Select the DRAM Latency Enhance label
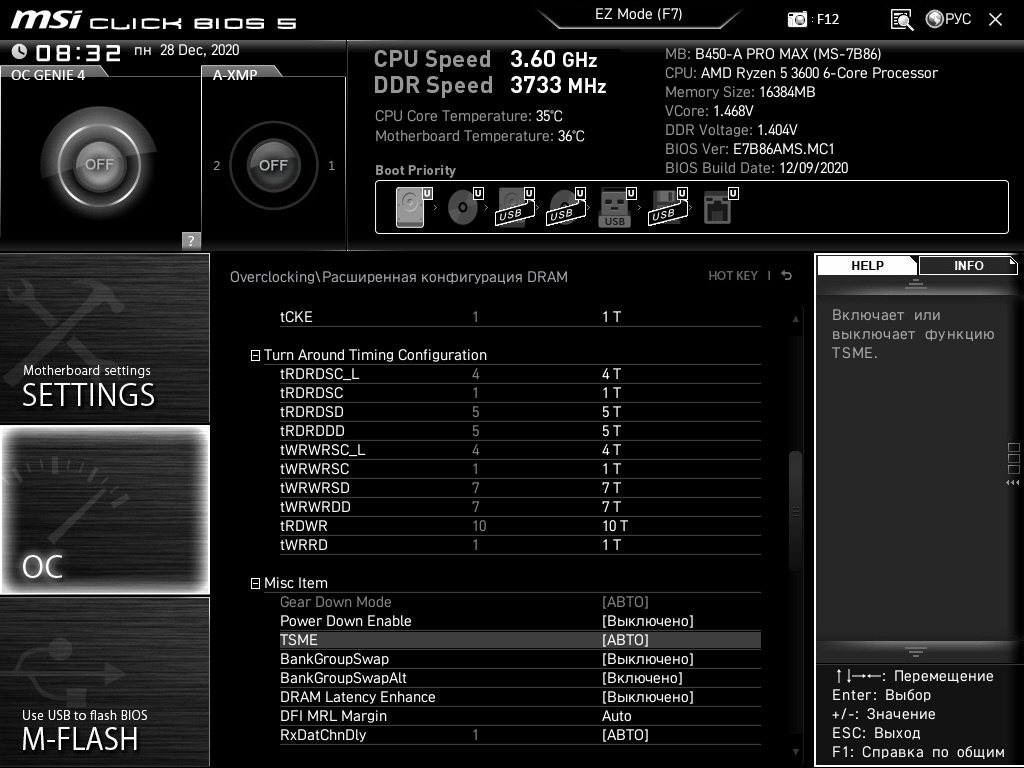Image resolution: width=1024 pixels, height=768 pixels. click(x=358, y=697)
